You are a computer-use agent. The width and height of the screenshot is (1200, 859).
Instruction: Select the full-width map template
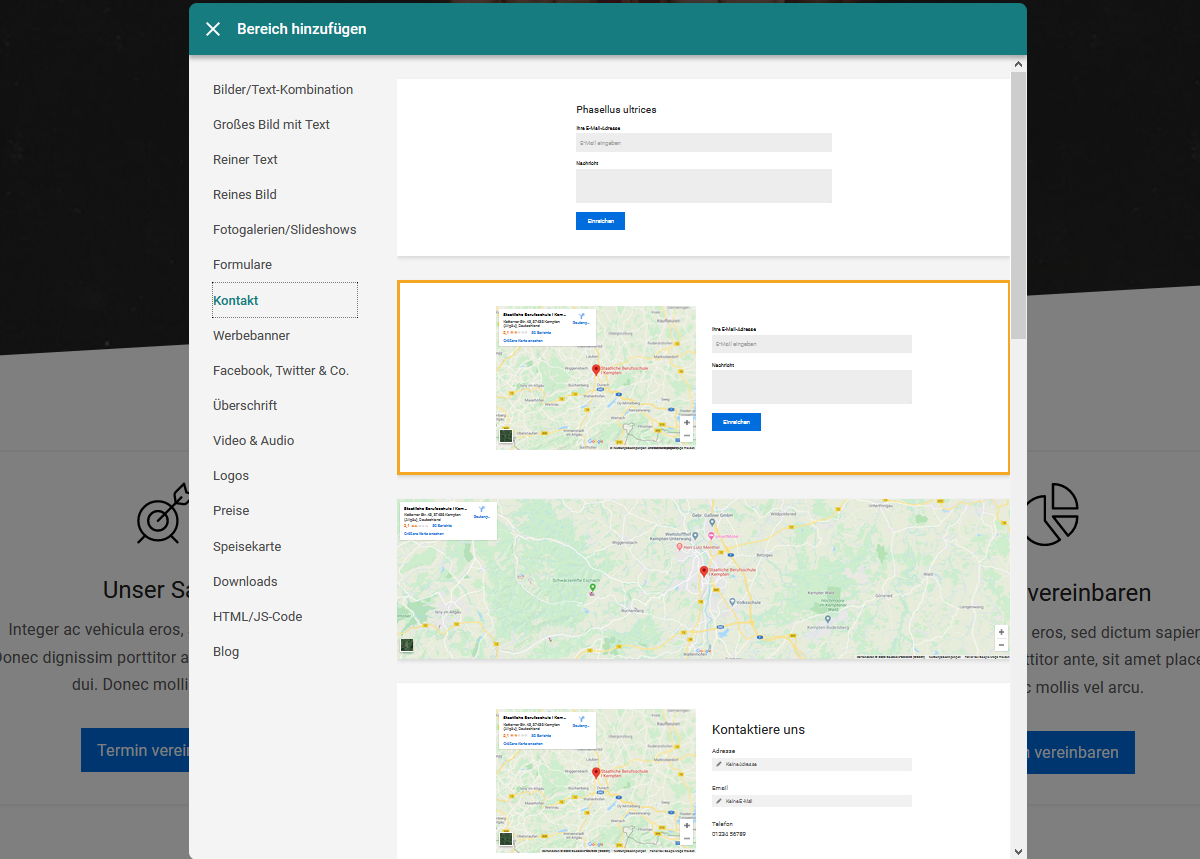pos(703,578)
